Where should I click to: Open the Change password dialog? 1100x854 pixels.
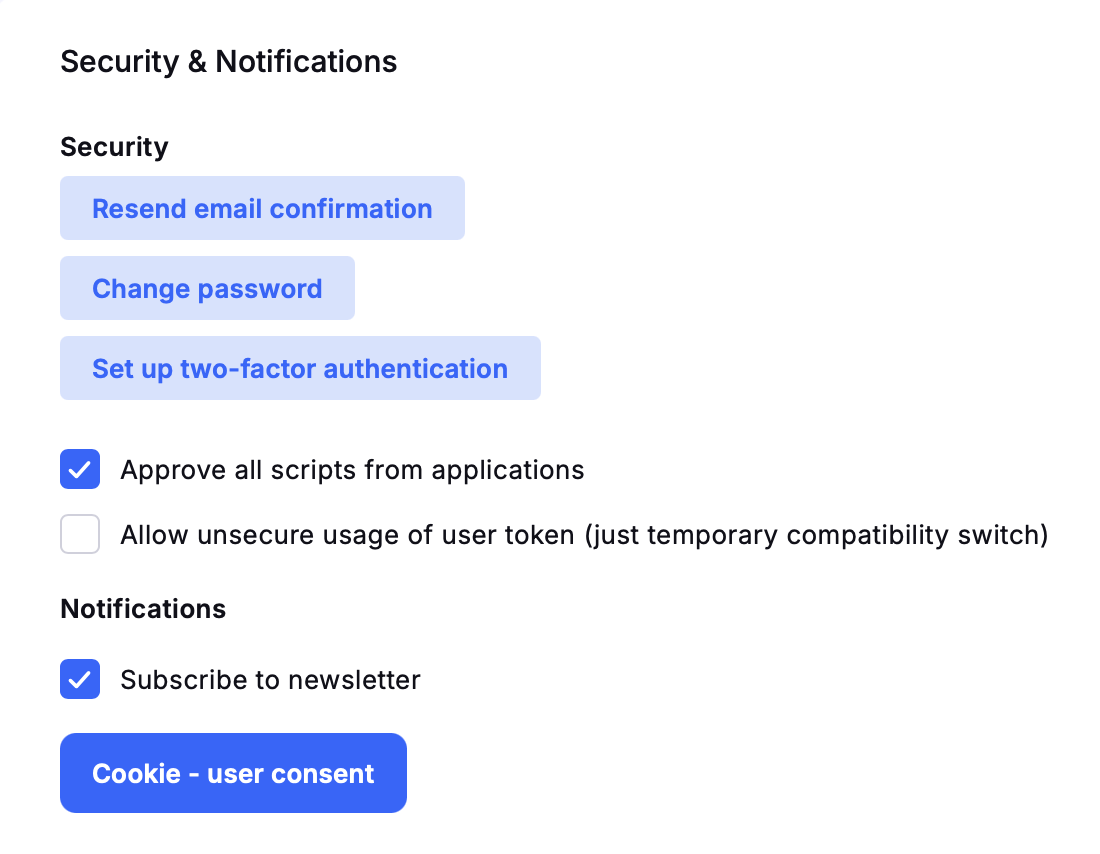click(x=207, y=288)
